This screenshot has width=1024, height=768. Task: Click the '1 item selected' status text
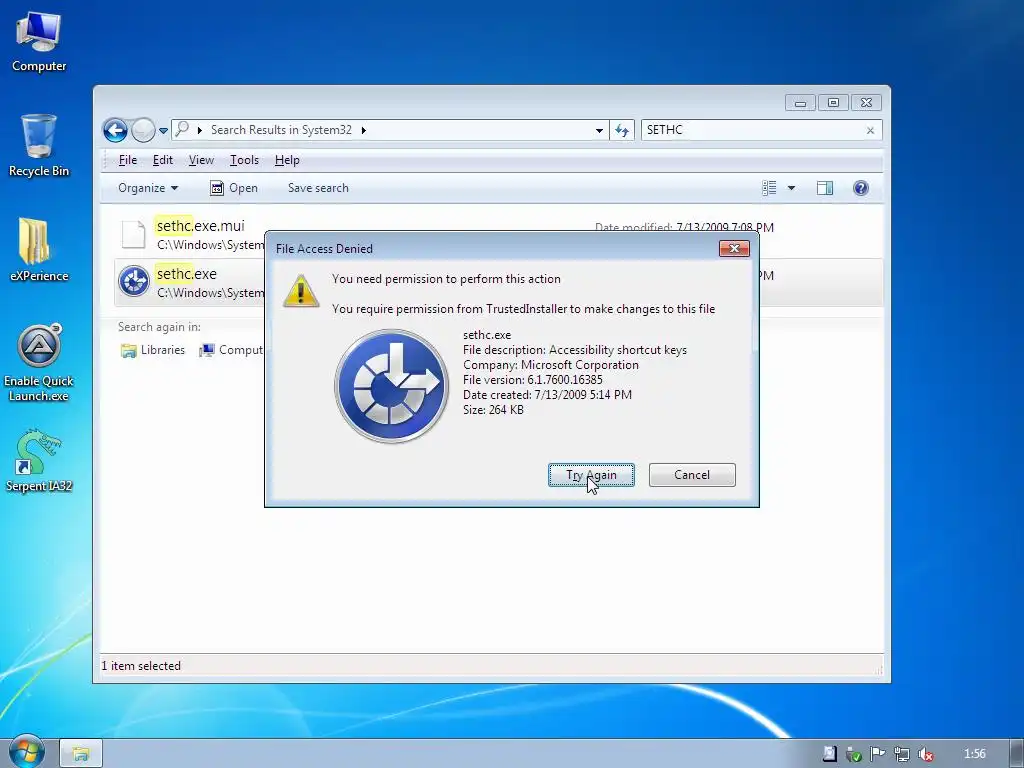pos(141,665)
